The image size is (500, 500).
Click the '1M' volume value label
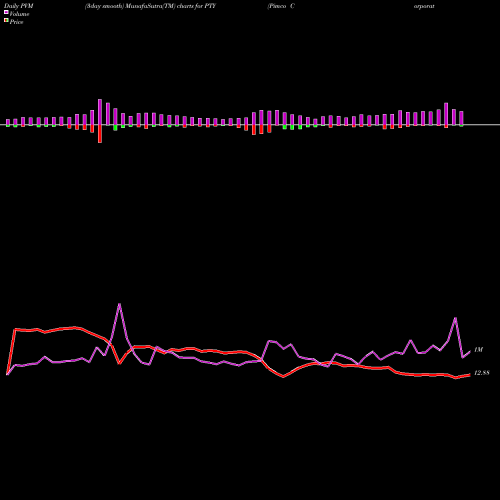pos(478,350)
